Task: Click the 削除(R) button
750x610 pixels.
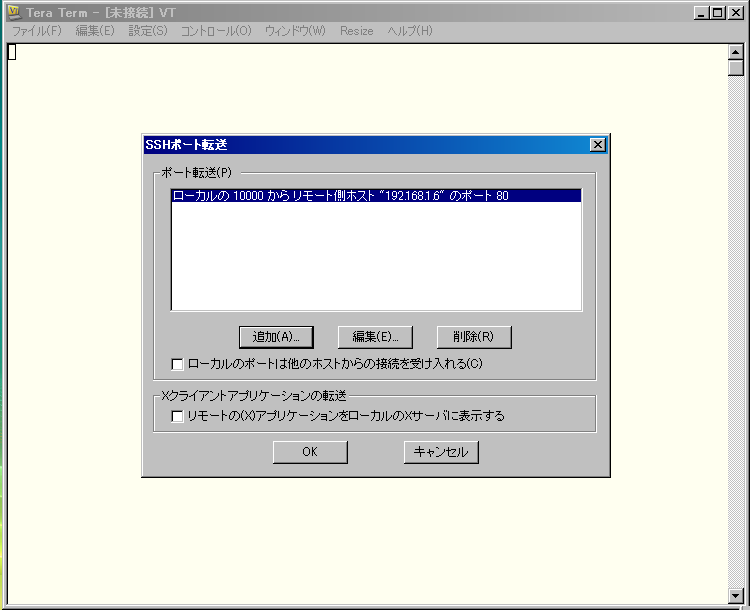Action: point(474,337)
